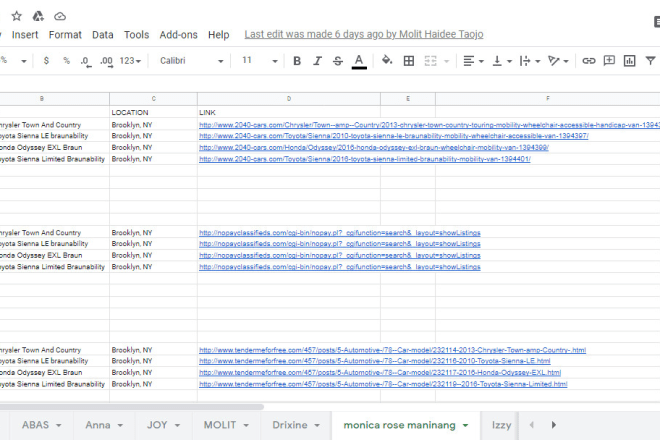Open the cell borders tool
Screen dimensions: 660x440
(408, 61)
